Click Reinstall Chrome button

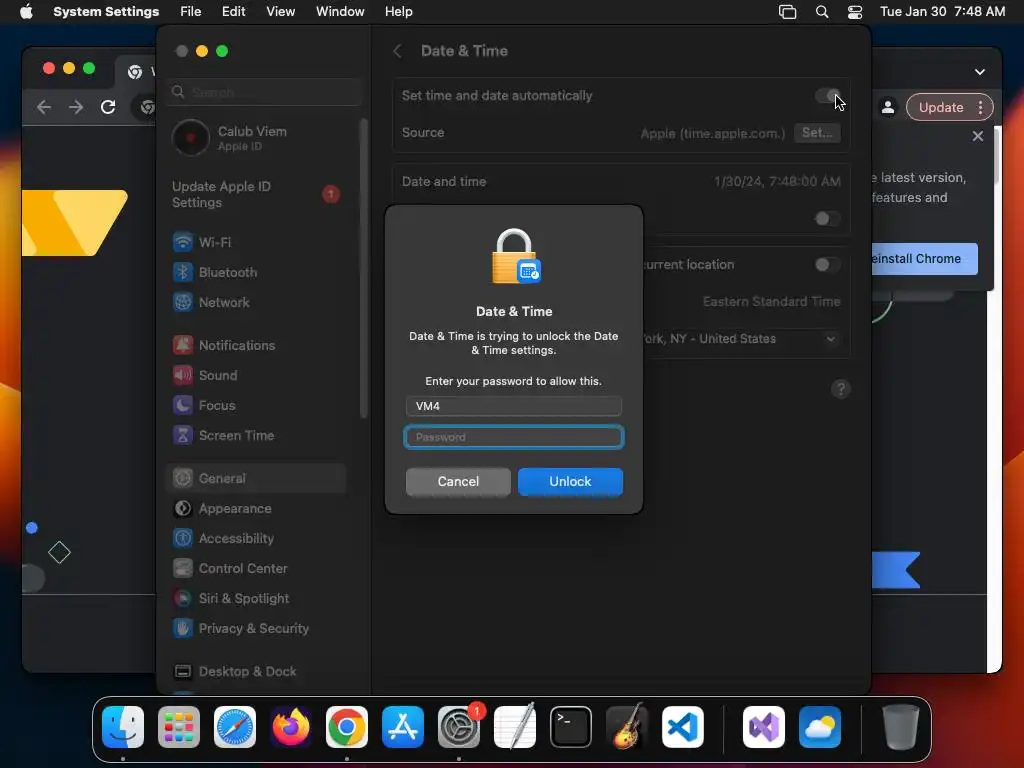click(924, 259)
